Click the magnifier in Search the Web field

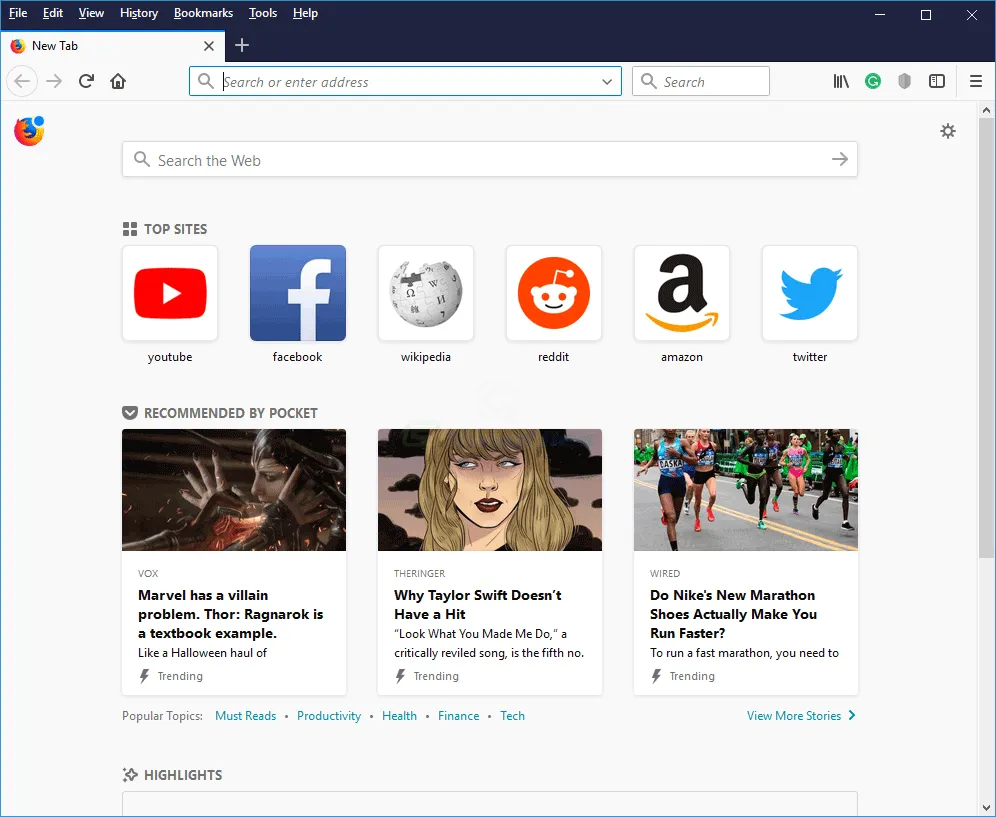click(x=142, y=159)
